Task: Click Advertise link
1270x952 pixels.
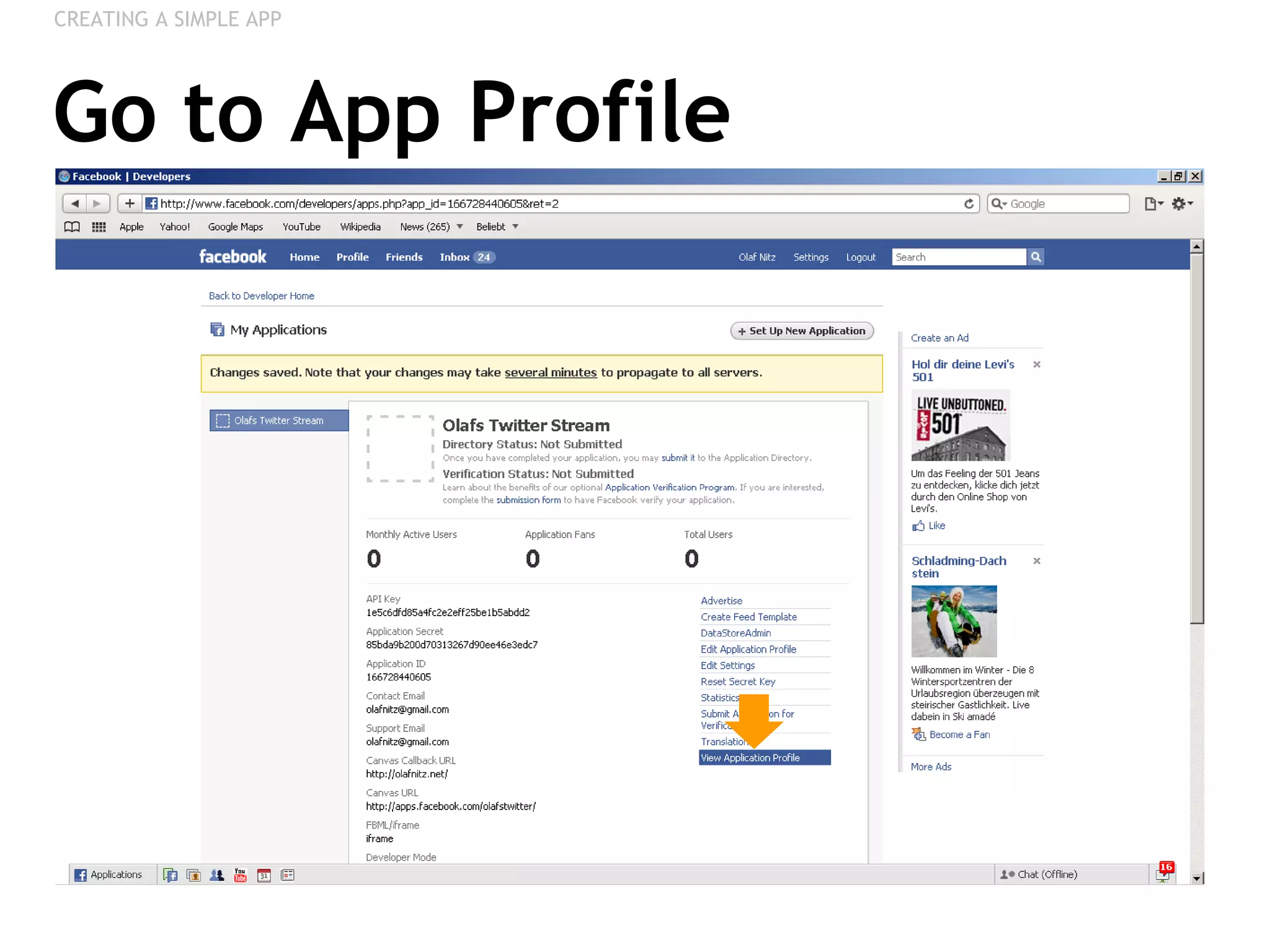Action: [x=721, y=601]
